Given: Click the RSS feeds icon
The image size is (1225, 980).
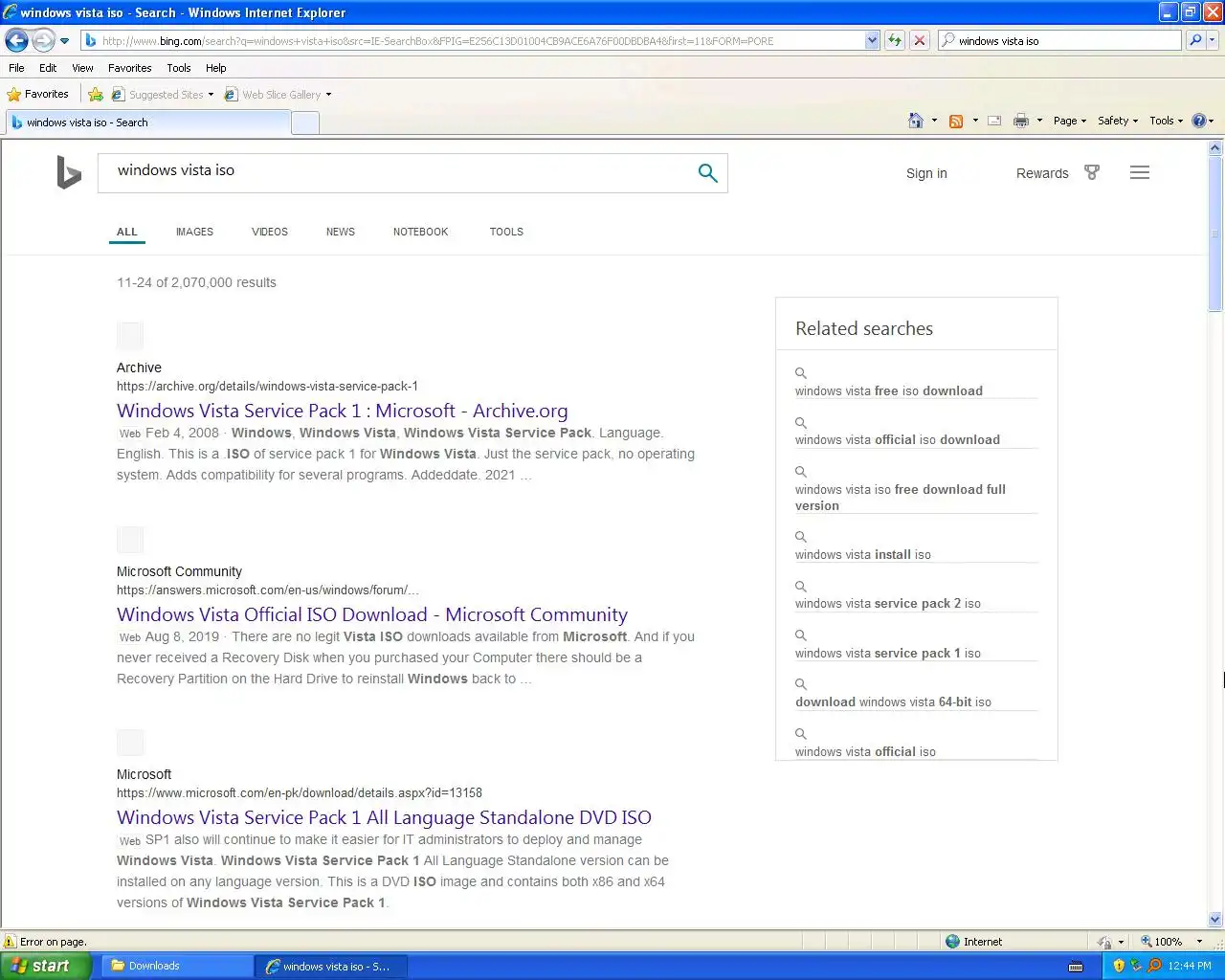Looking at the screenshot, I should (955, 121).
